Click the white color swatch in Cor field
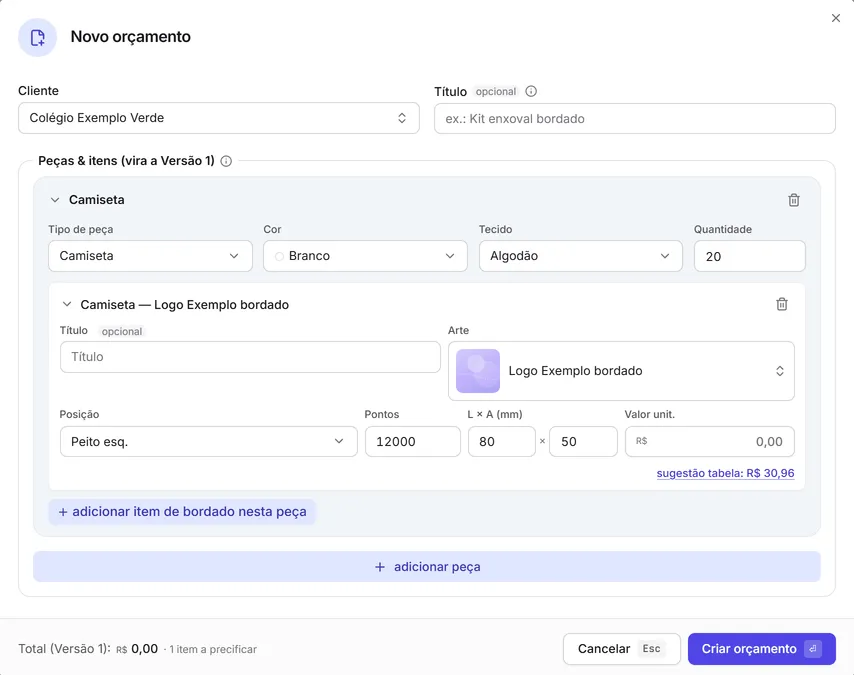Screen dimensions: 854x675 (279, 257)
